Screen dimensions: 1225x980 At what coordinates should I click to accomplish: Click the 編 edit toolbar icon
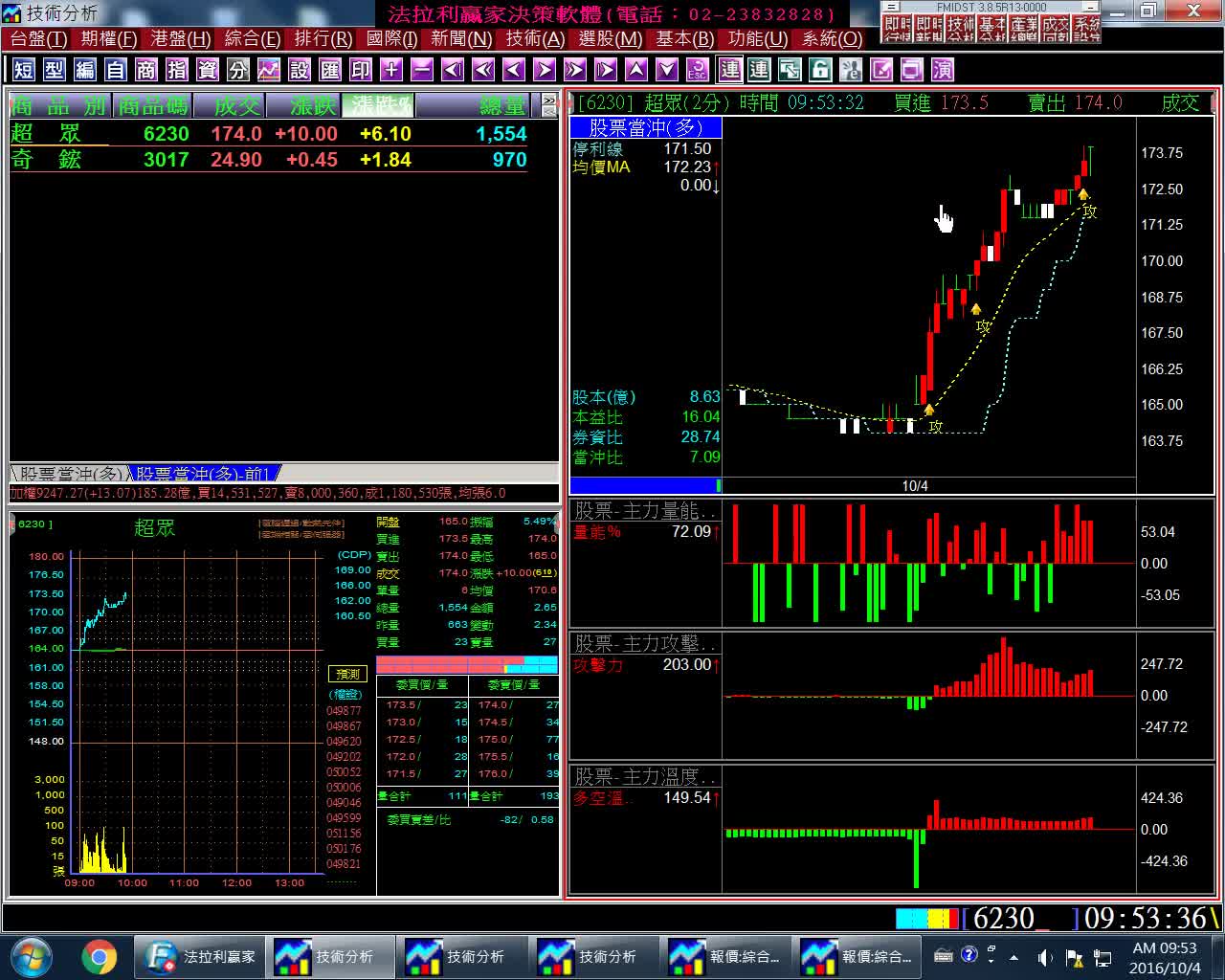tap(85, 70)
